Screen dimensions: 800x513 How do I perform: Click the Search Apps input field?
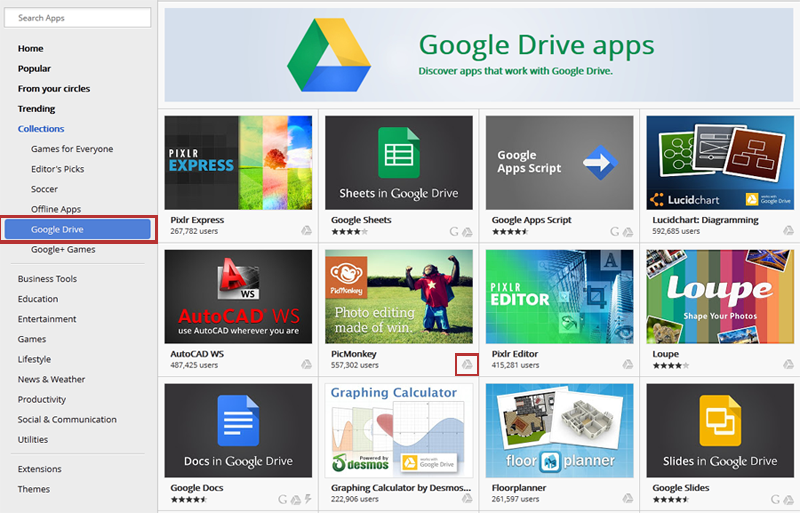(78, 18)
